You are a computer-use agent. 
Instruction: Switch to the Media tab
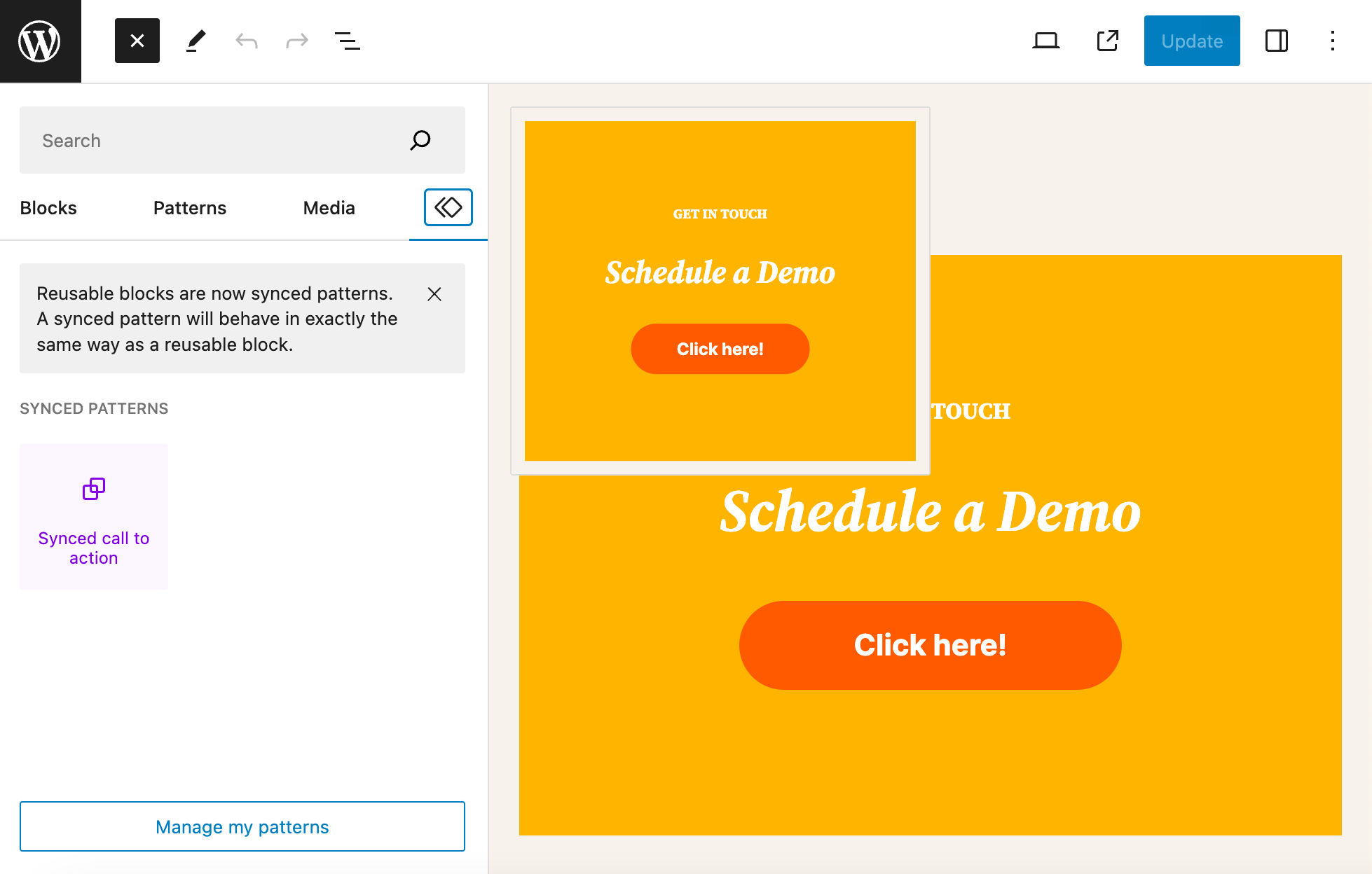tap(328, 208)
